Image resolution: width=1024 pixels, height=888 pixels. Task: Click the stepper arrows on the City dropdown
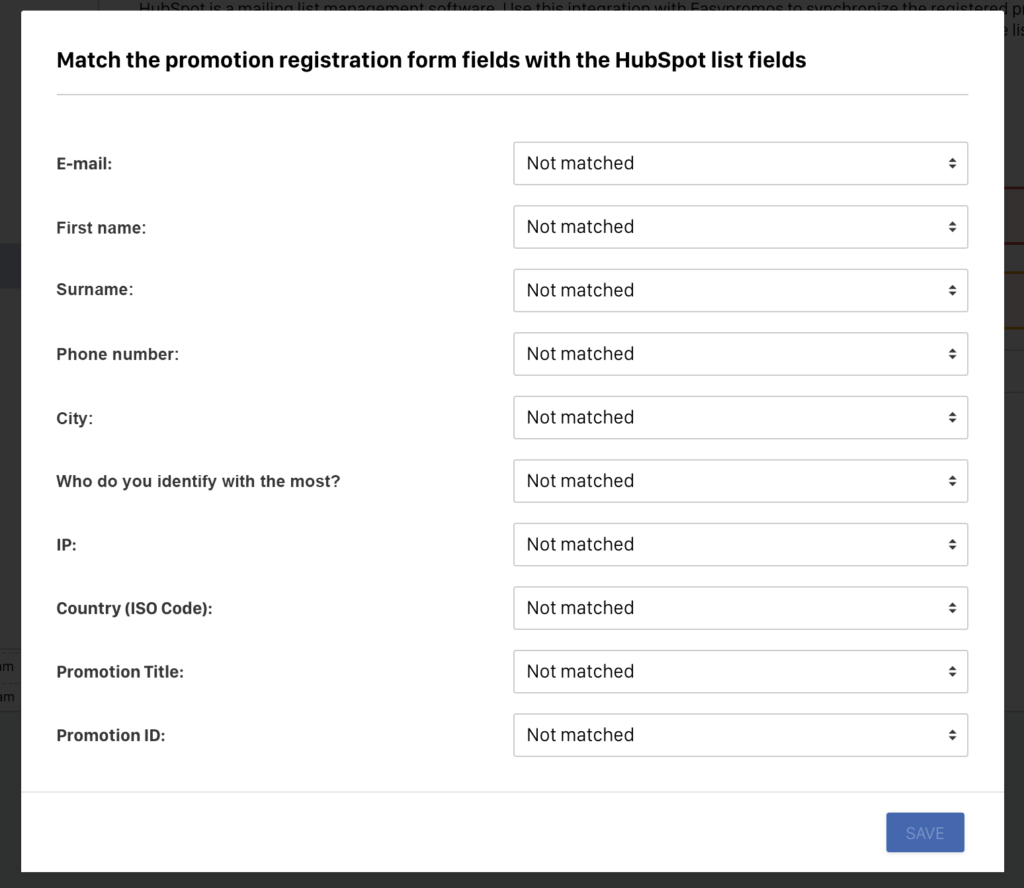[951, 417]
